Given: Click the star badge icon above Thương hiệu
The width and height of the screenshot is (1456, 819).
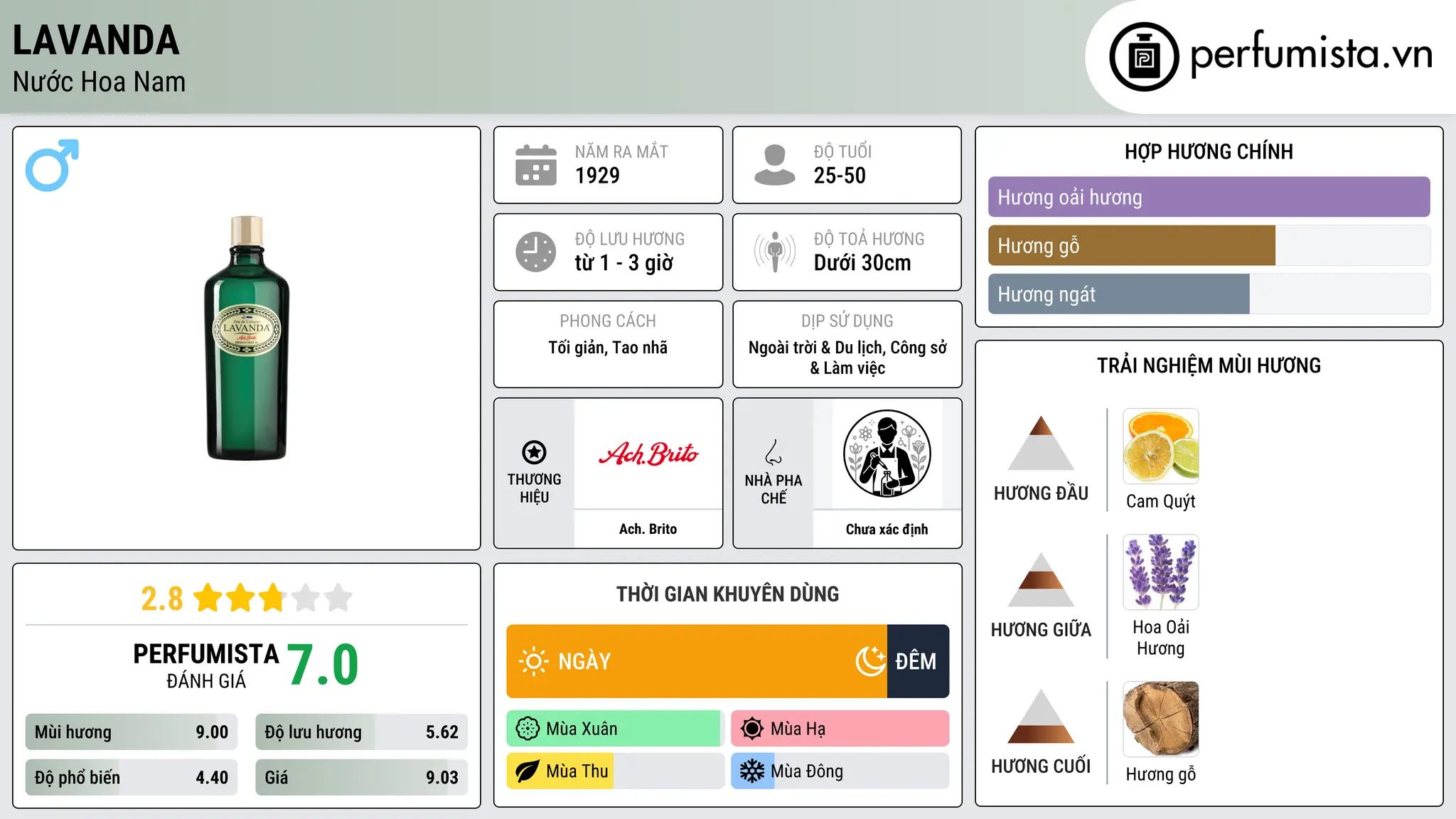Looking at the screenshot, I should click(534, 452).
